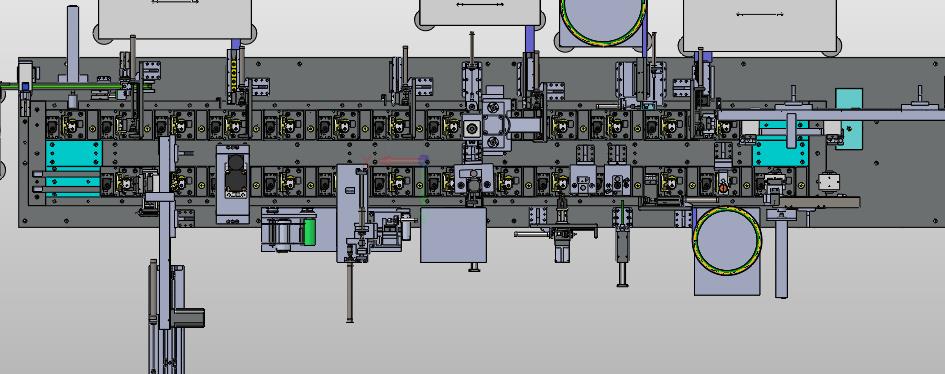
Task: Select the long thin vertical rod below center-left
Action: point(350,291)
